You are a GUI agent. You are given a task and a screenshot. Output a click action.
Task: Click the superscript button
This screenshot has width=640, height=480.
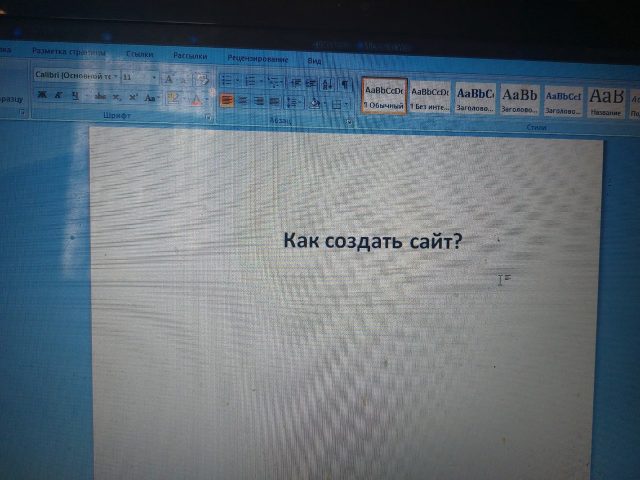[x=132, y=97]
